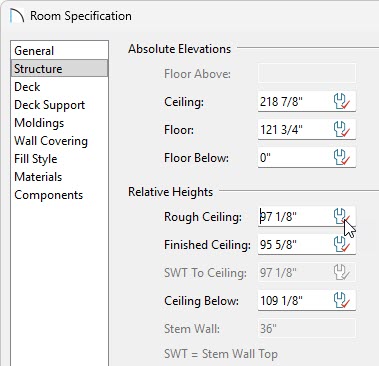Image resolution: width=379 pixels, height=366 pixels.
Task: Open the Moldings panel
Action: pyautogui.click(x=59, y=123)
